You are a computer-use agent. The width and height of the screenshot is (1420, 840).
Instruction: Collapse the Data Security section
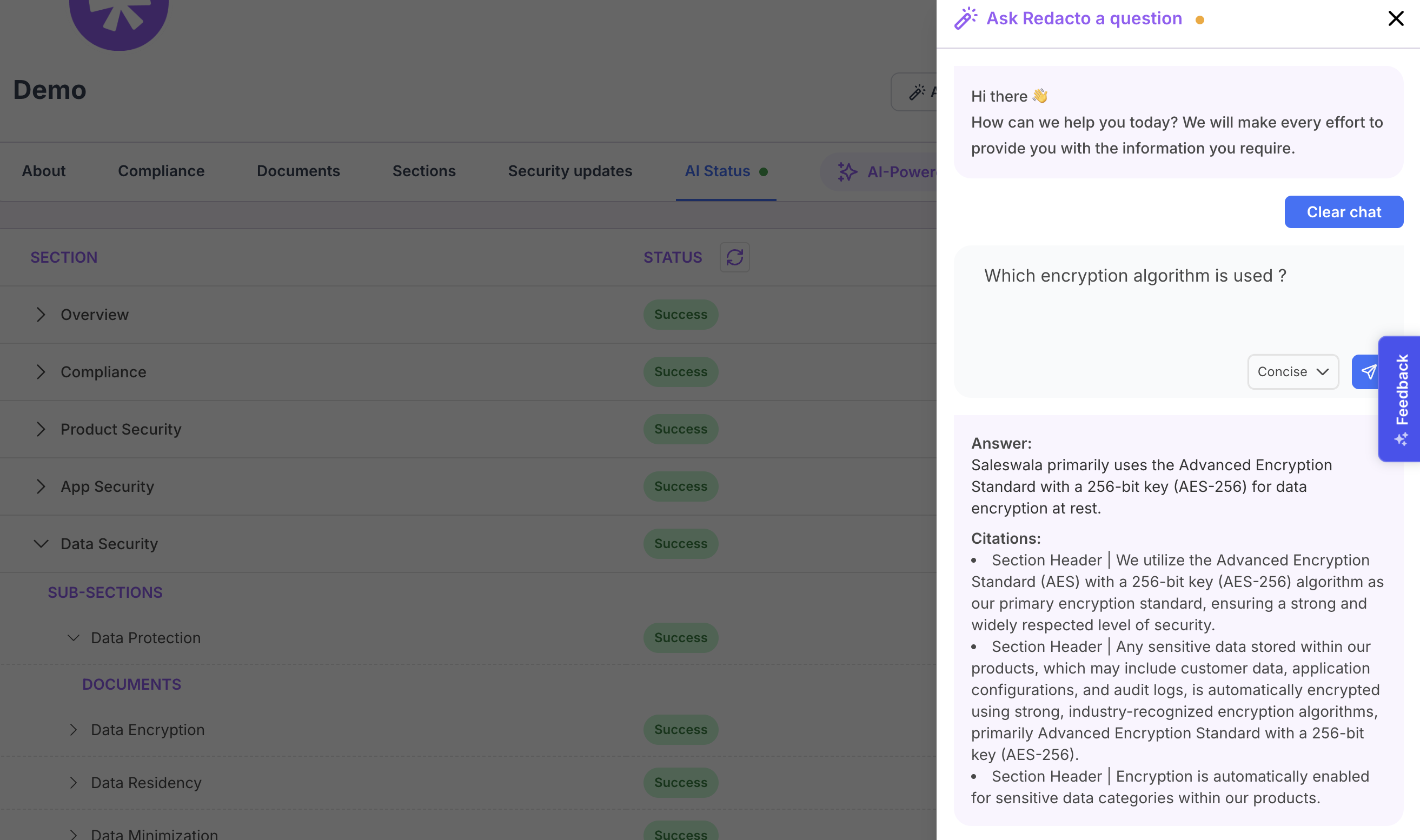pos(41,544)
